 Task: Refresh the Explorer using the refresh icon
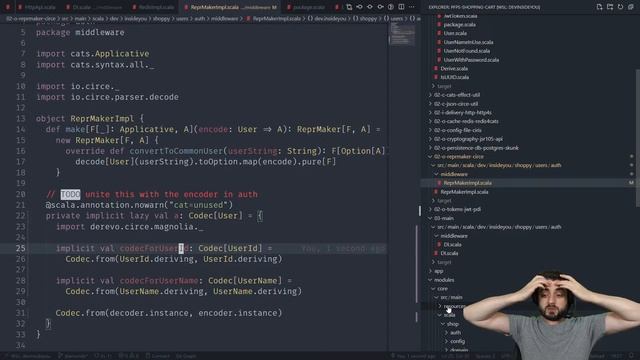tap(620, 7)
